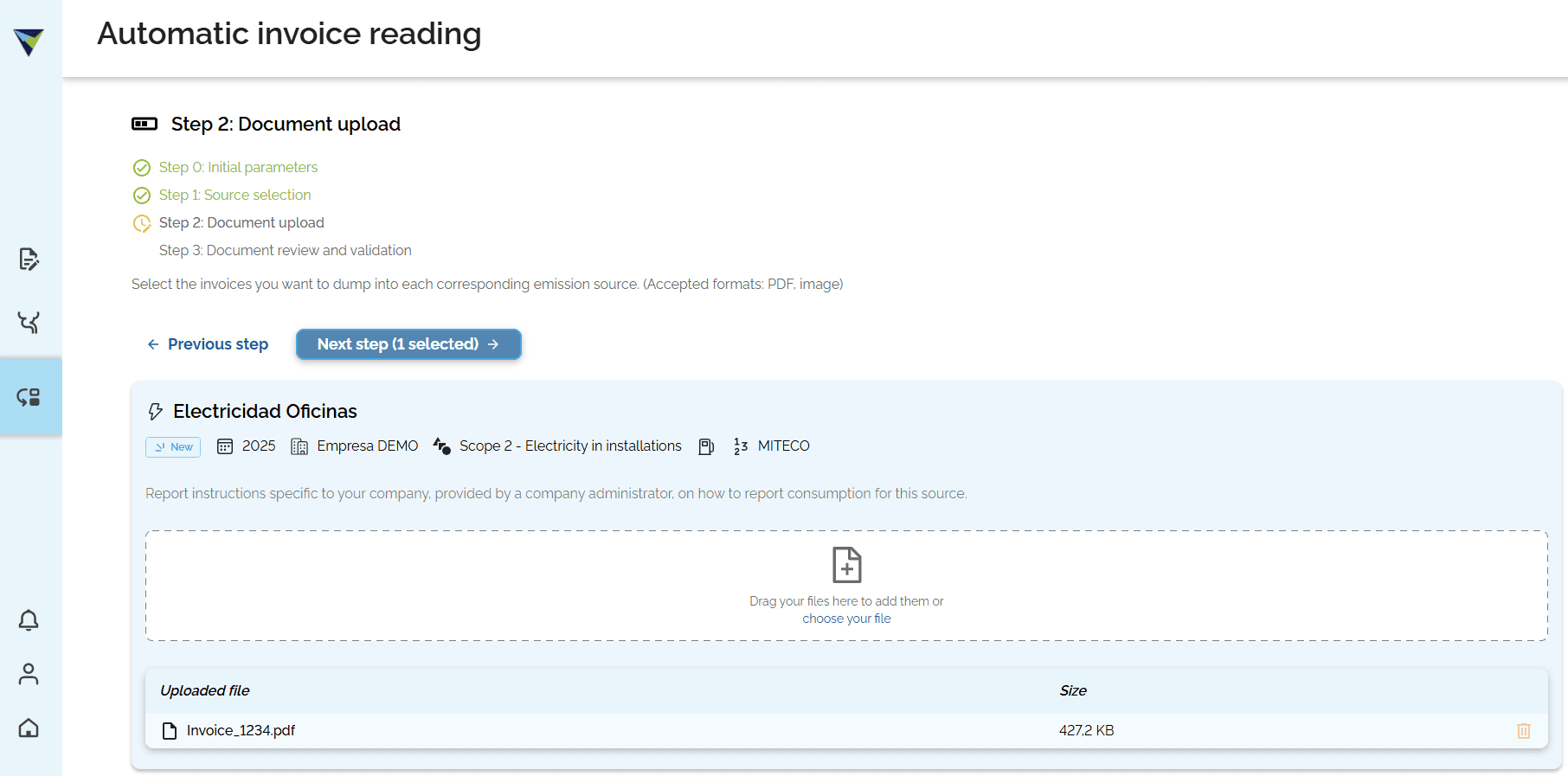Click the accepted formats instruction line
This screenshot has width=1568, height=776.
pyautogui.click(x=487, y=284)
